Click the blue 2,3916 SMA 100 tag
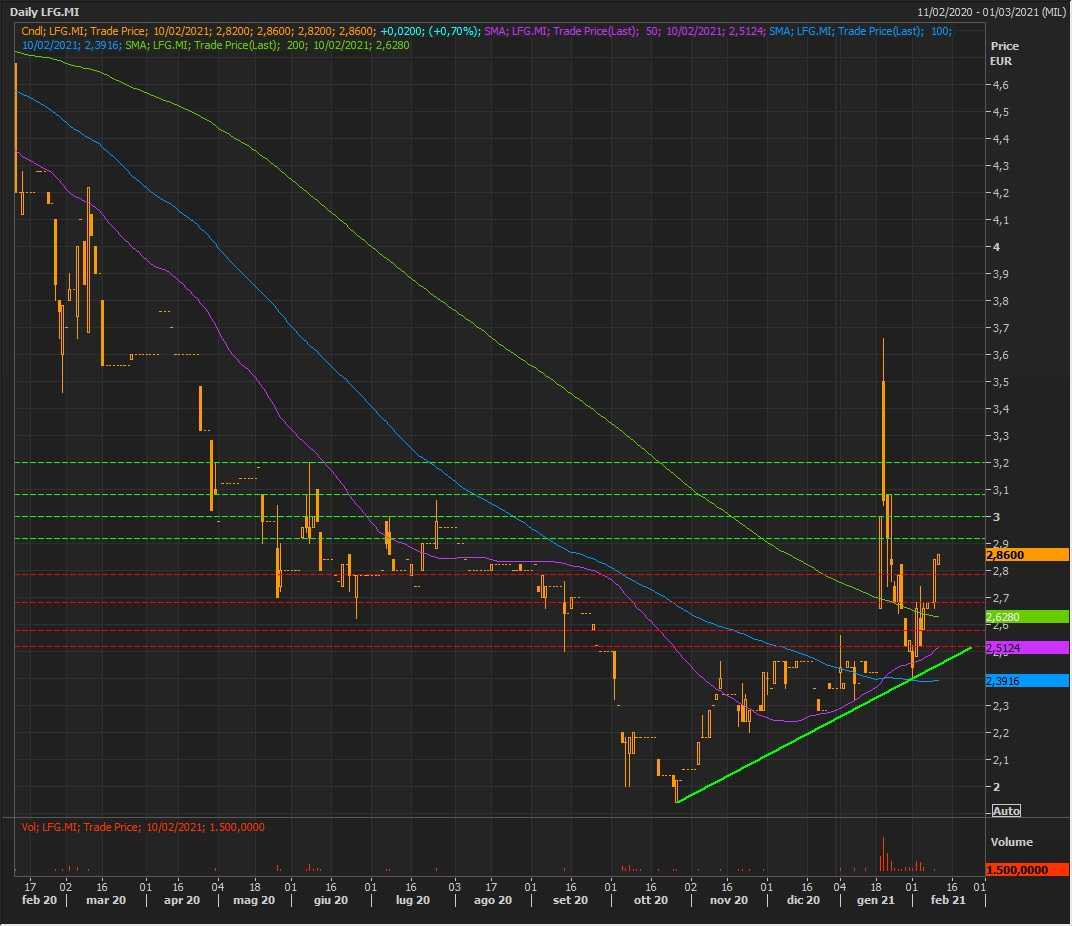1072x926 pixels. pyautogui.click(x=1026, y=680)
